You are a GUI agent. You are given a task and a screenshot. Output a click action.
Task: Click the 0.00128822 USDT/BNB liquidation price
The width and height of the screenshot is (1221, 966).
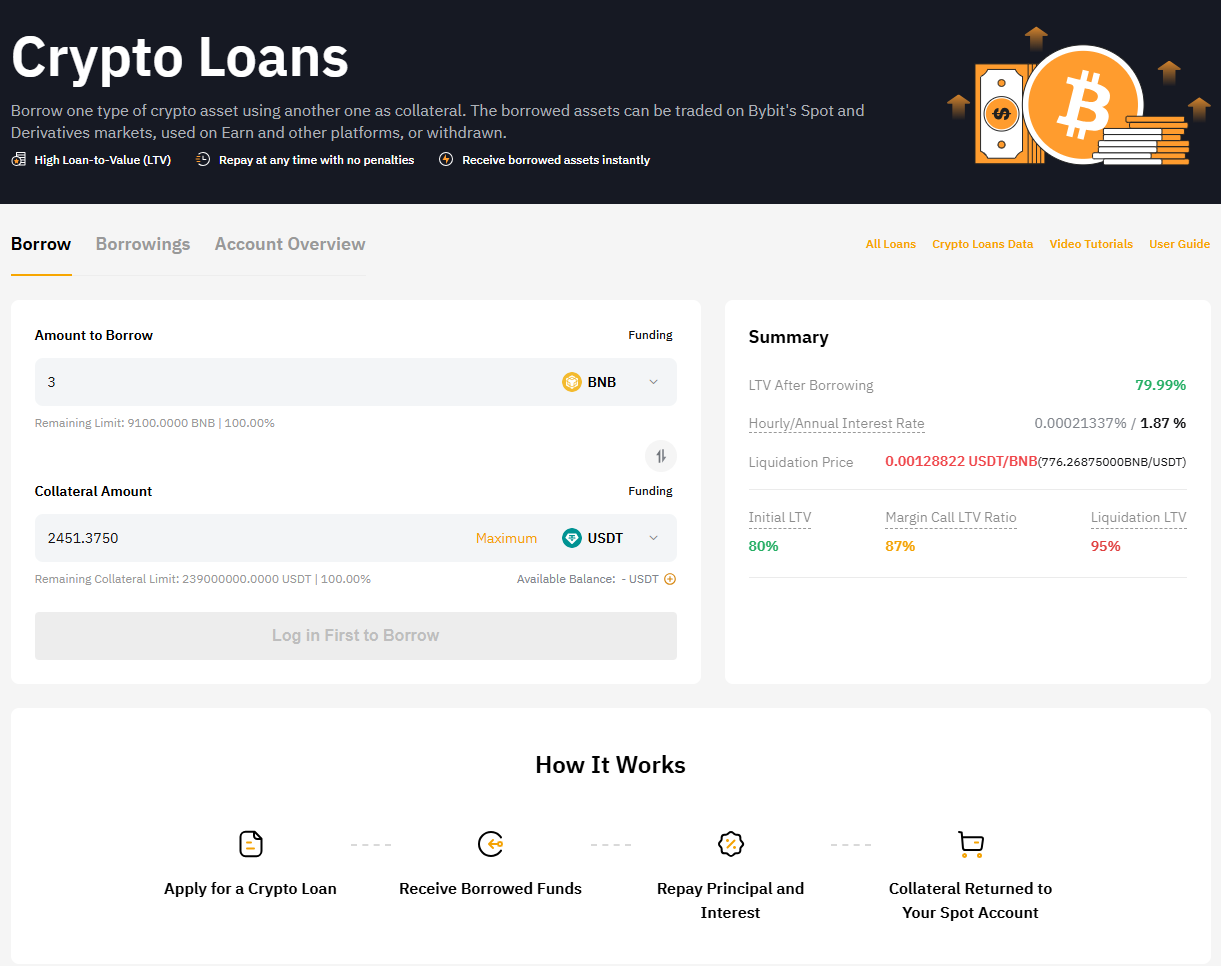pos(962,462)
